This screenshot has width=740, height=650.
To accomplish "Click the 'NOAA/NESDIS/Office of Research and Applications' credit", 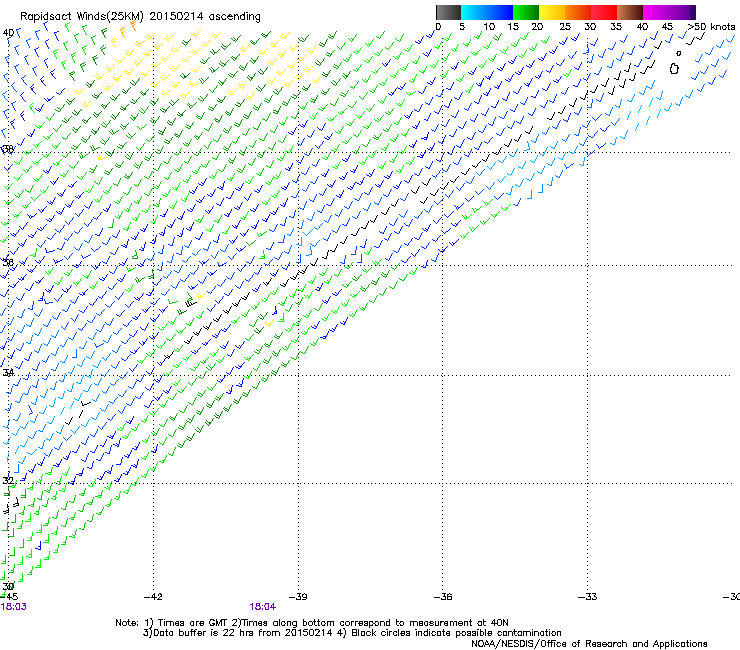I will point(589,644).
